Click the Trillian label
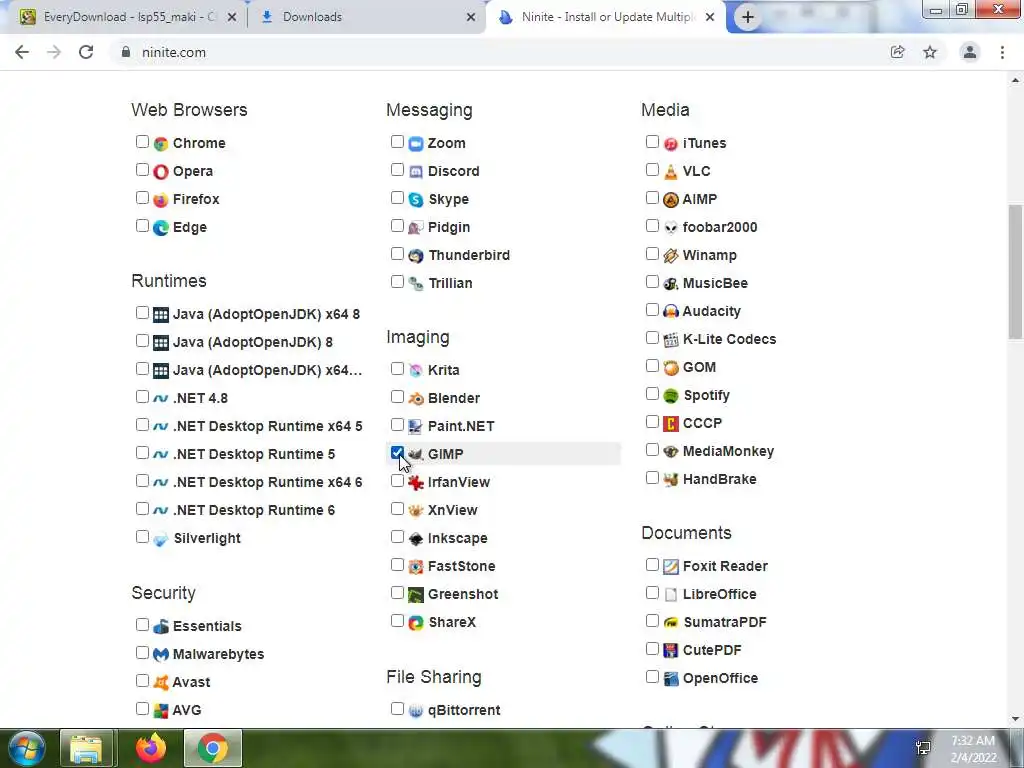 pyautogui.click(x=451, y=283)
